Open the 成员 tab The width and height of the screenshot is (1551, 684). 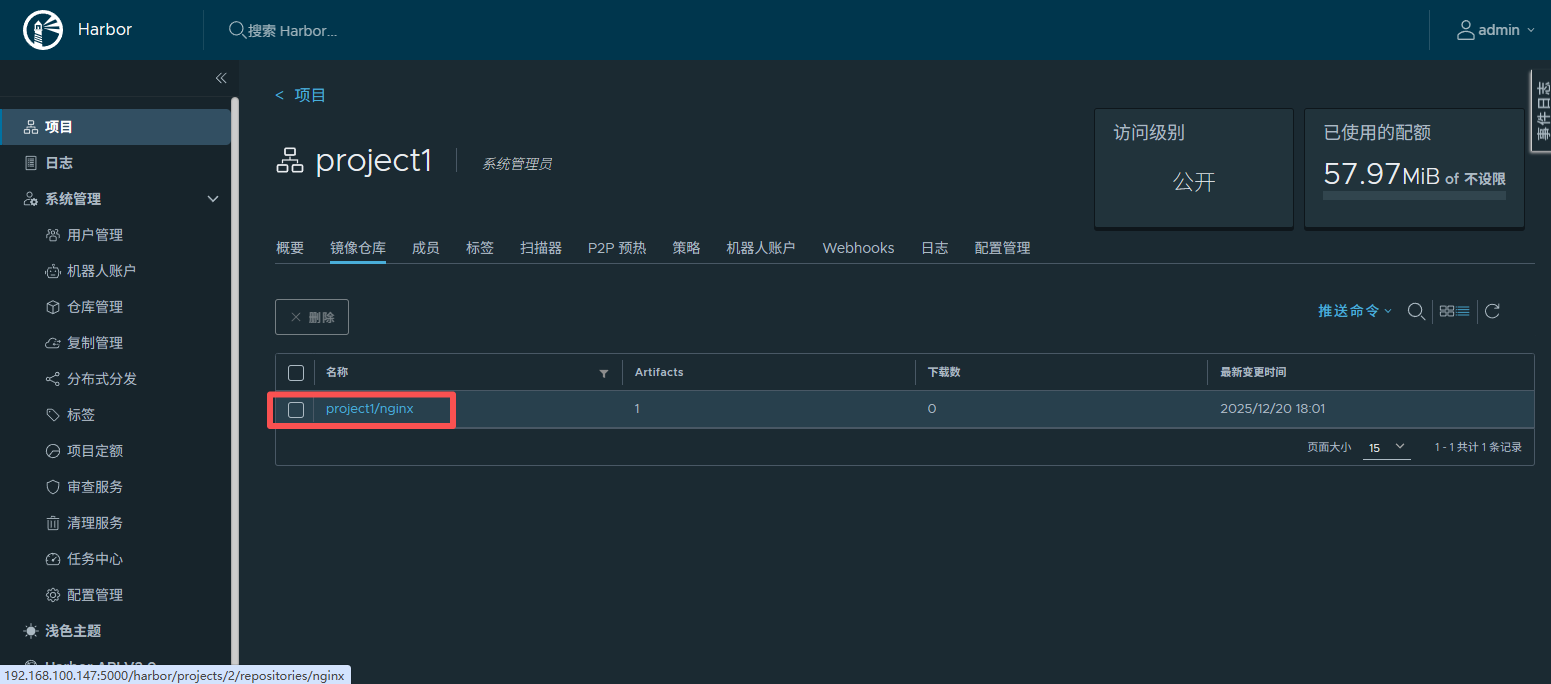click(426, 248)
